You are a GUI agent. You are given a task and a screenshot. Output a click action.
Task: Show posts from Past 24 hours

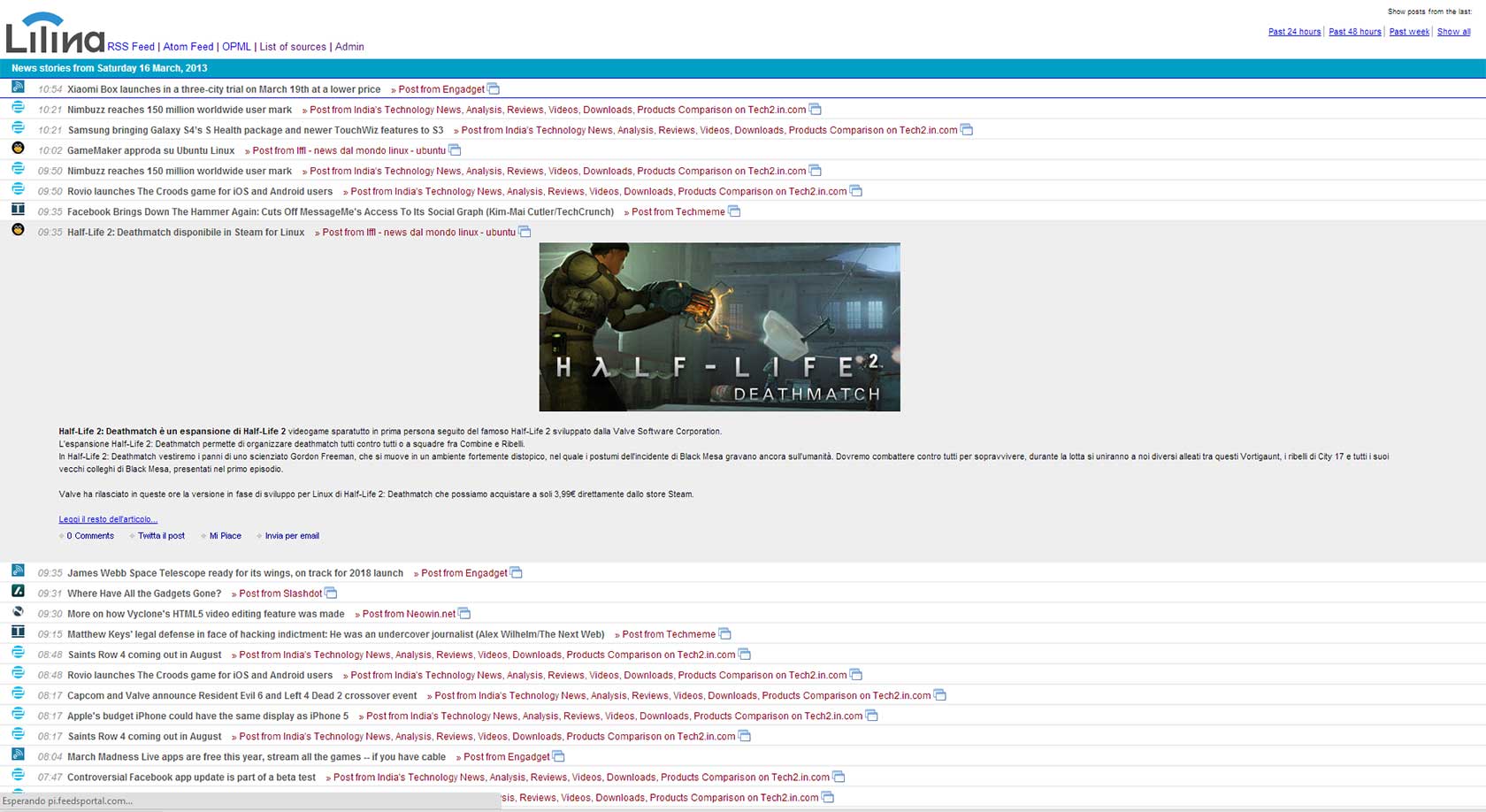click(1294, 32)
